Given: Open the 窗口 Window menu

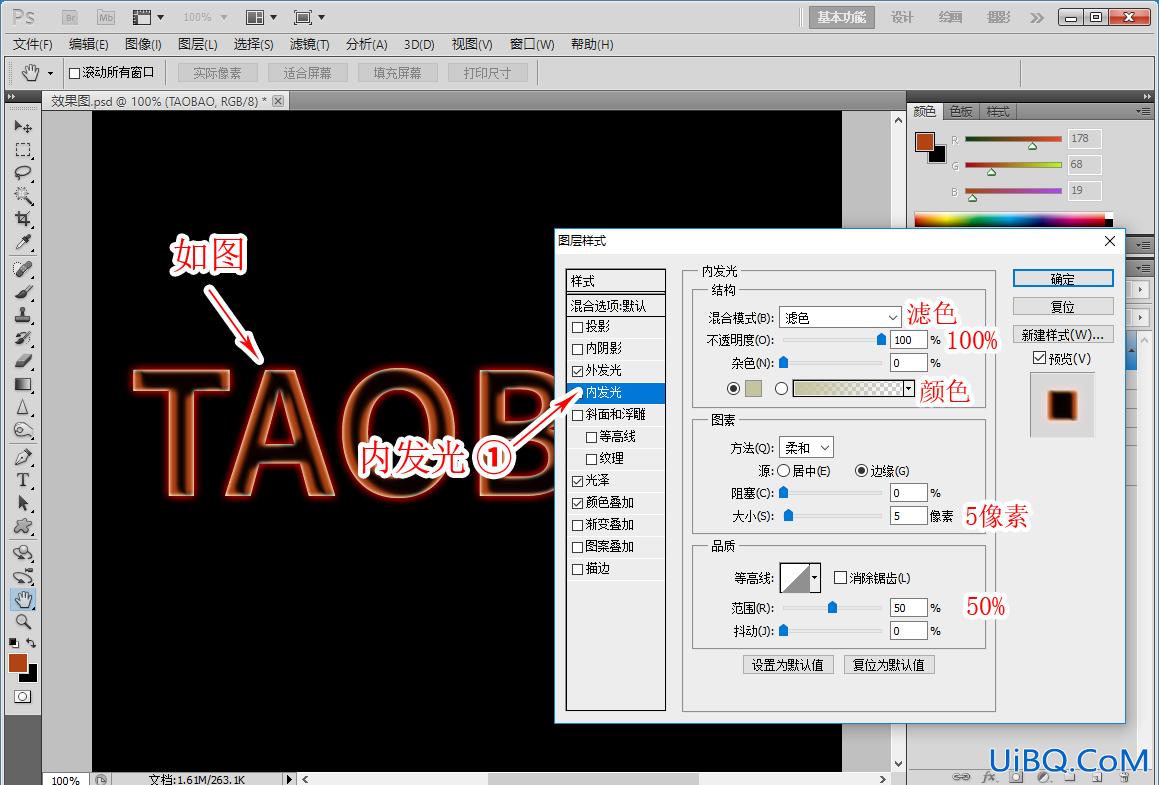Looking at the screenshot, I should click(x=532, y=44).
